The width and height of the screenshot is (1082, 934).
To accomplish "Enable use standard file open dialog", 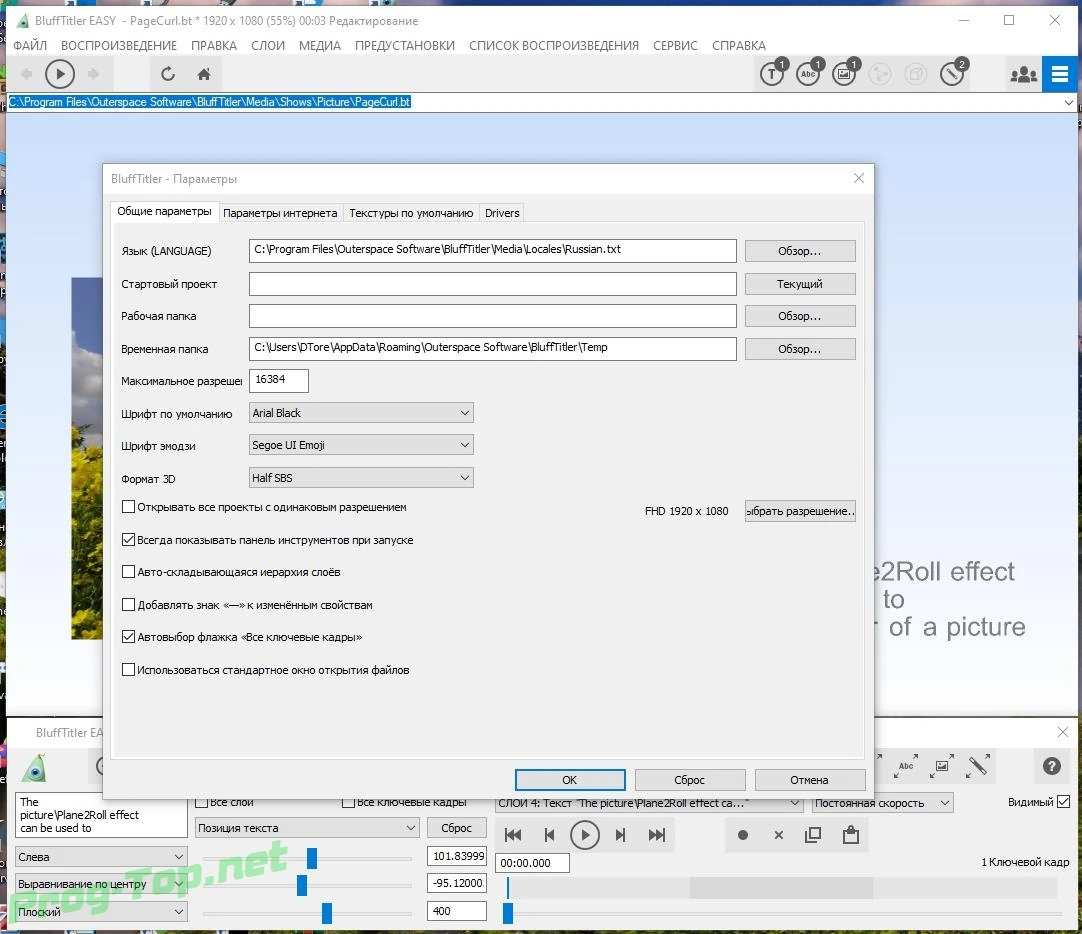I will [128, 670].
